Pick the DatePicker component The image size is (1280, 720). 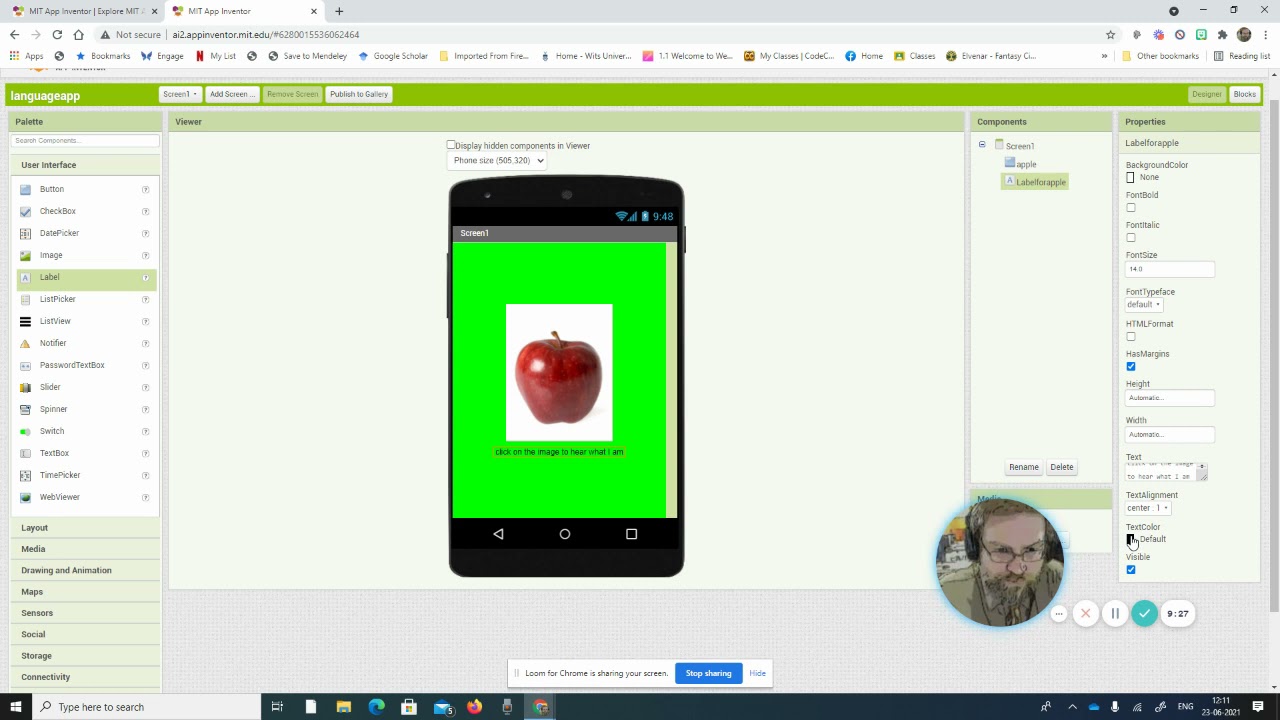59,233
